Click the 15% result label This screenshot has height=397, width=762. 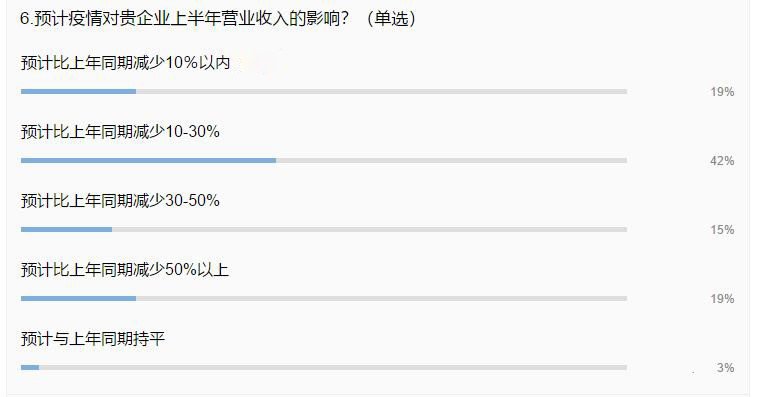coord(722,230)
